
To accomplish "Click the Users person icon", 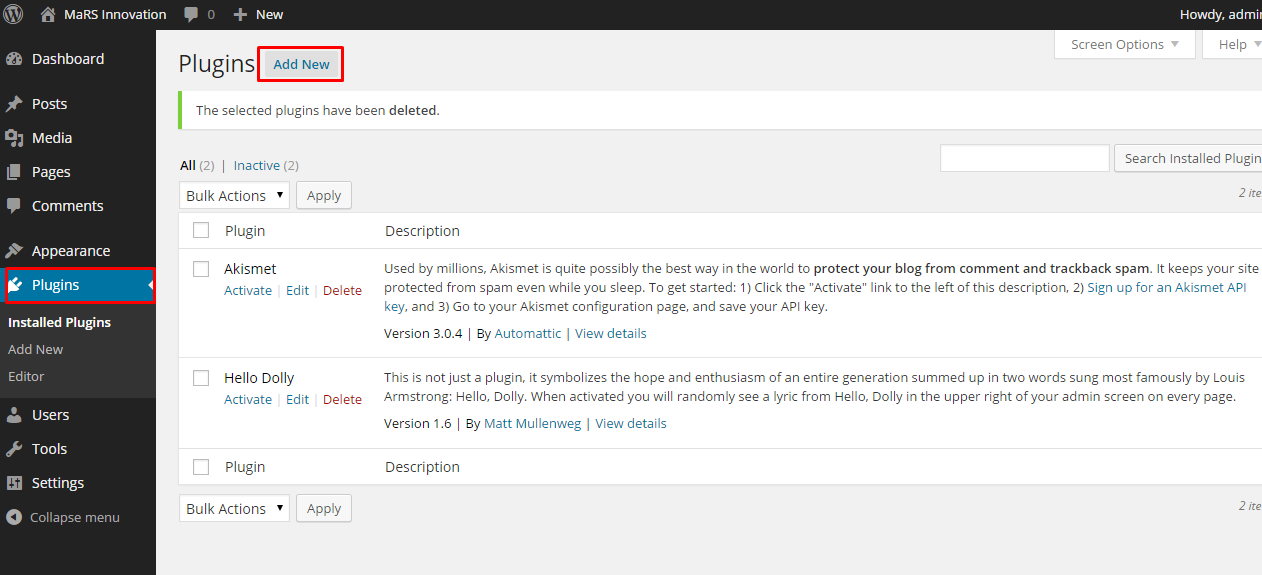I will point(14,415).
